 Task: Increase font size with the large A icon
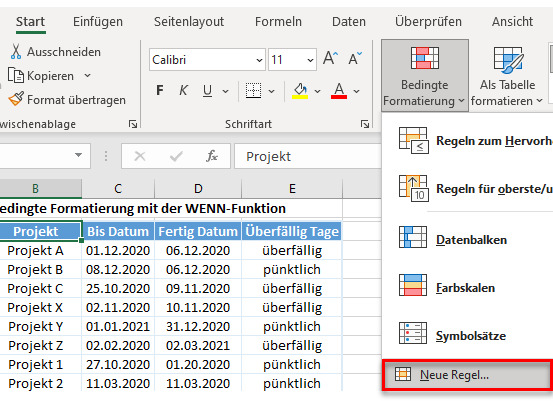coord(330,59)
